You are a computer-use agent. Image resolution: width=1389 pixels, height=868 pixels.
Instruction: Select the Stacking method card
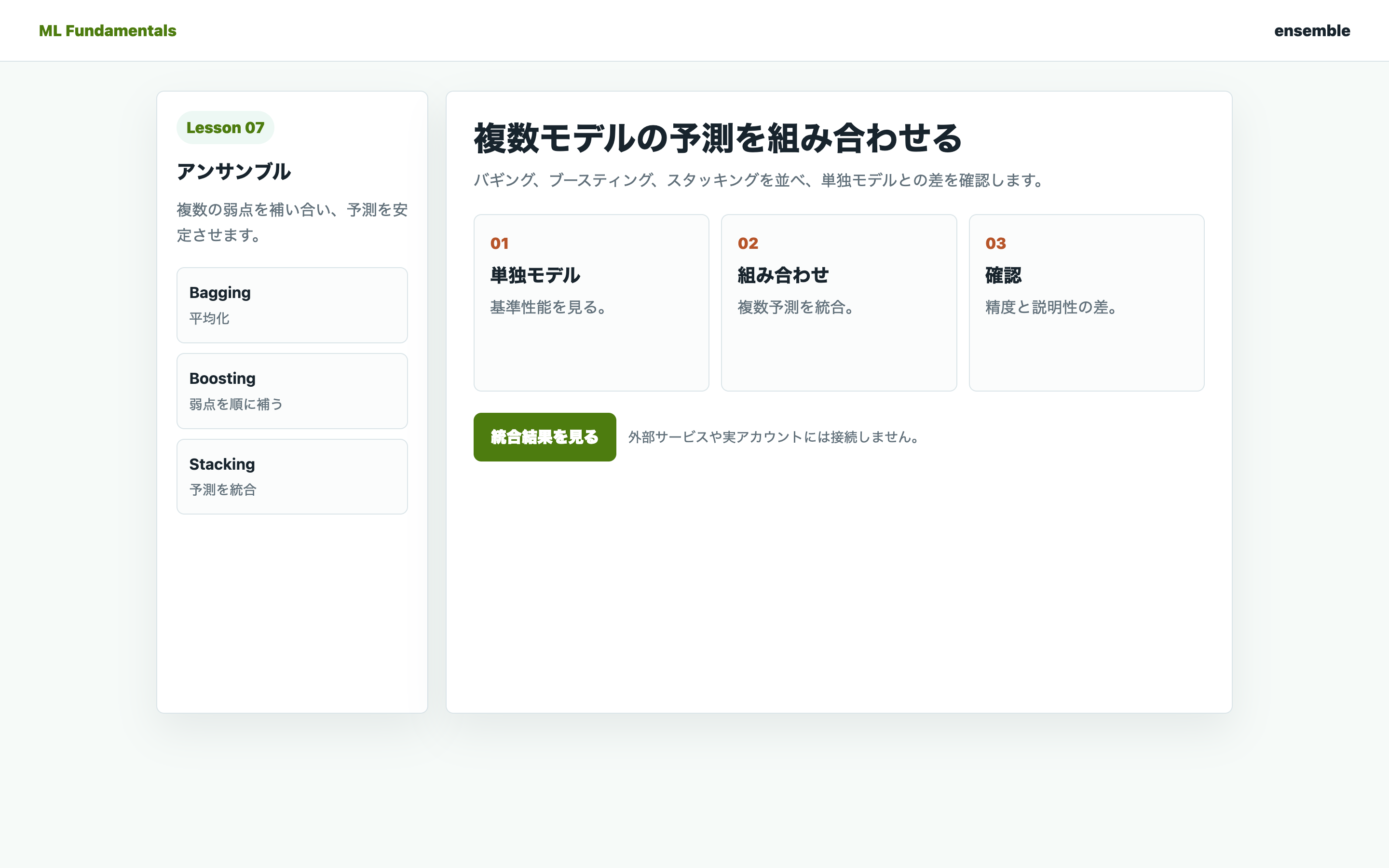(292, 476)
